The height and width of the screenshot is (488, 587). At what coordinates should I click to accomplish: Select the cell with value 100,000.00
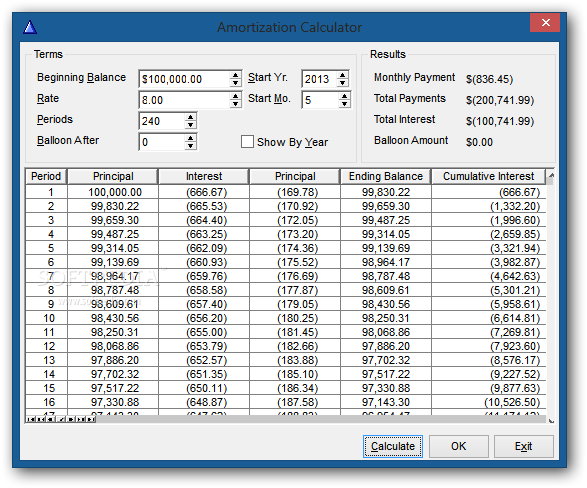click(x=113, y=192)
